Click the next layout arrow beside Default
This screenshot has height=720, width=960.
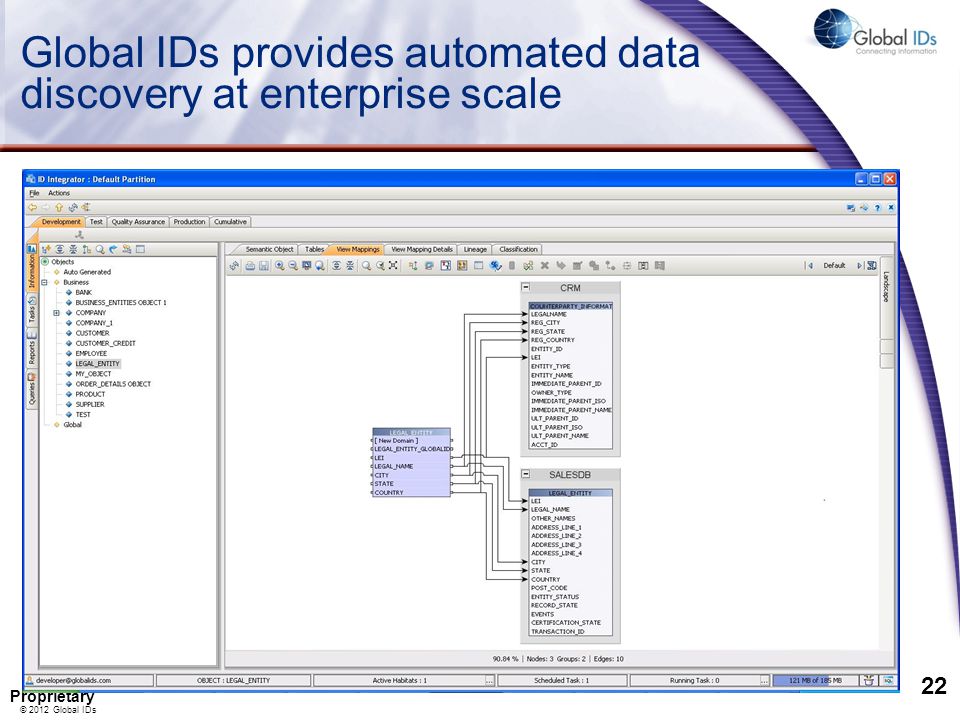tap(859, 266)
